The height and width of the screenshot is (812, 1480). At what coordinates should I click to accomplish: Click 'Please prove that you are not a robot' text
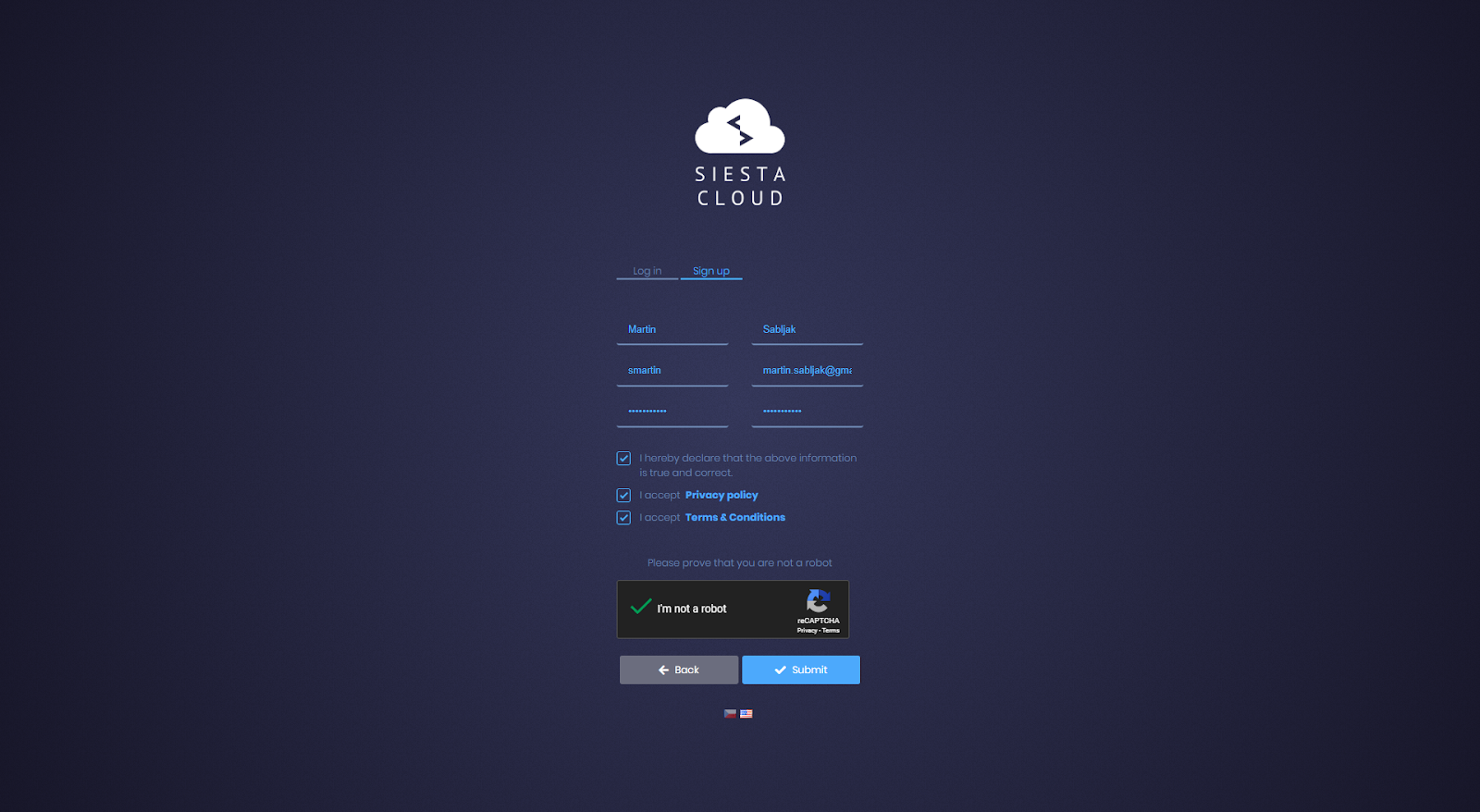740,562
